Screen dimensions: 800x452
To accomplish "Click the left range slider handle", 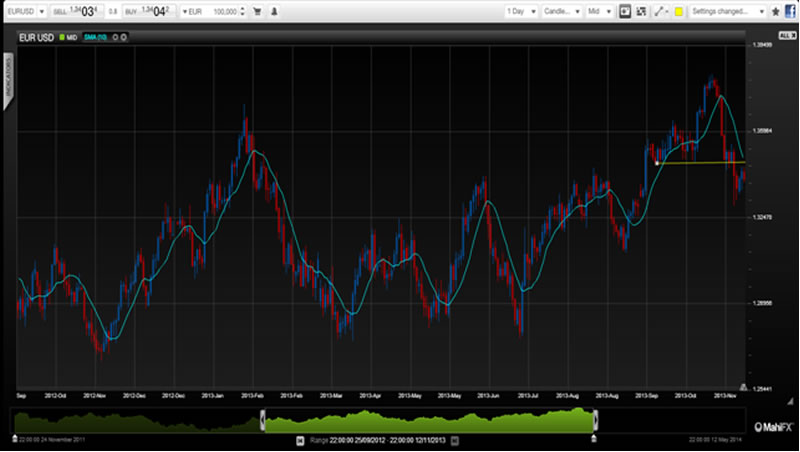I will [x=262, y=420].
